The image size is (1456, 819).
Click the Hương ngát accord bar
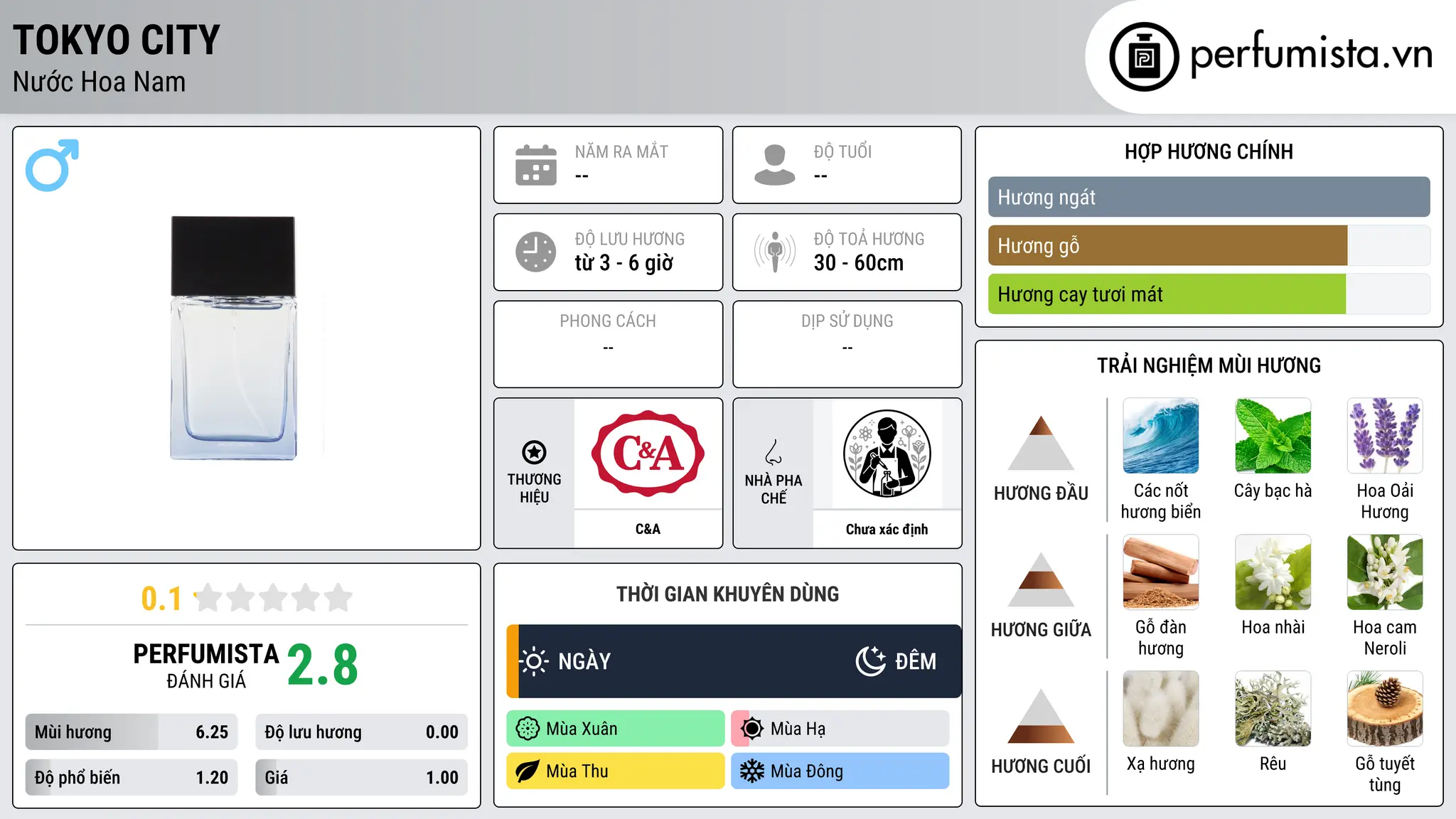[x=1209, y=197]
